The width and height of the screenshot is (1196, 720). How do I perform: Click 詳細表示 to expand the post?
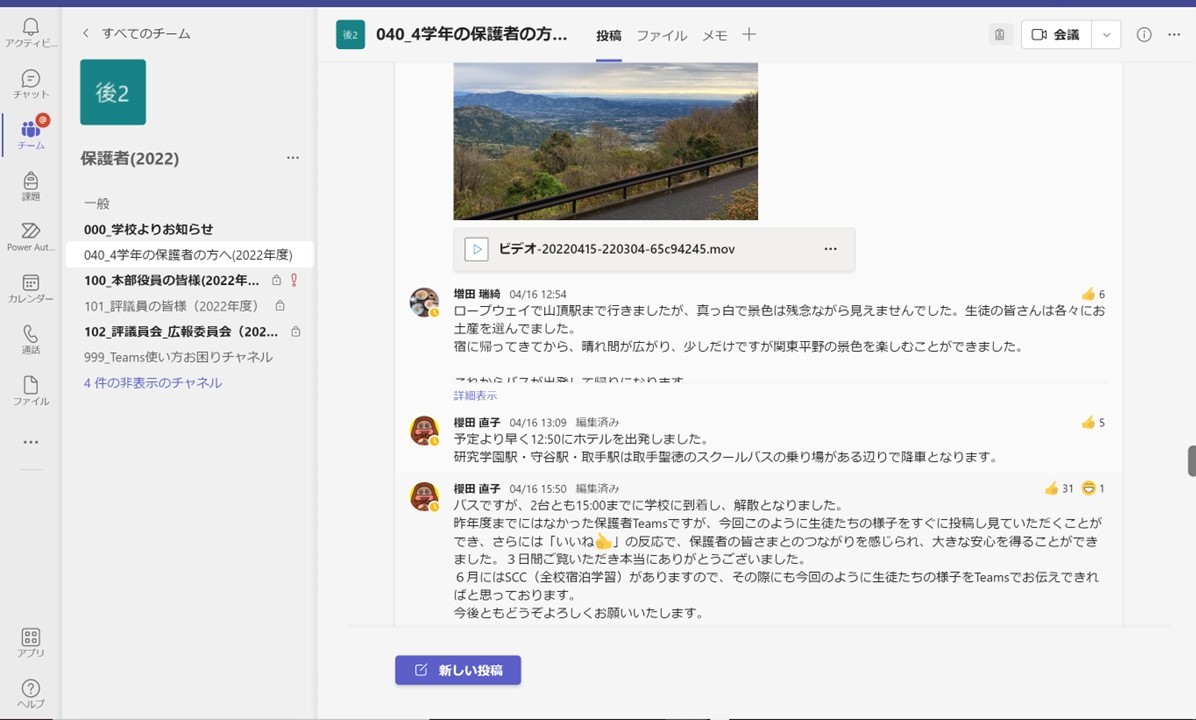point(475,395)
